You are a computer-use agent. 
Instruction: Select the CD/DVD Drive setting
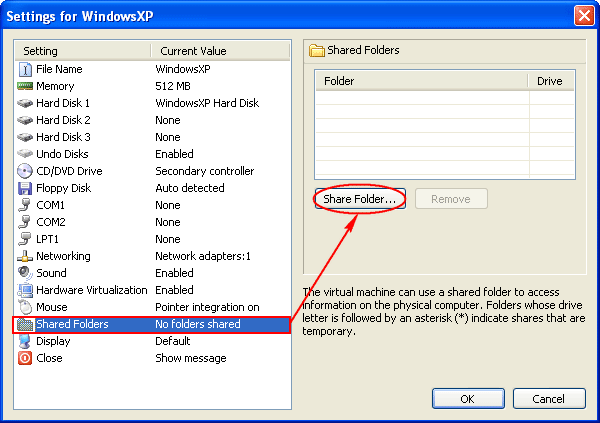(x=152, y=171)
